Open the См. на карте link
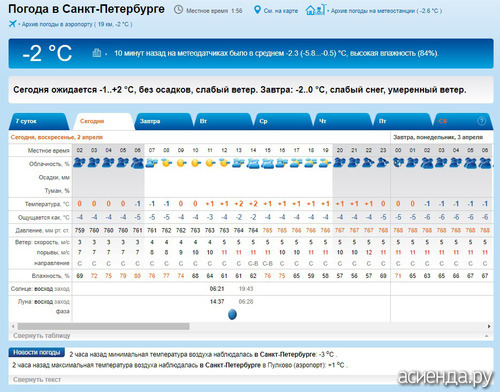500x392 pixels. pos(281,11)
